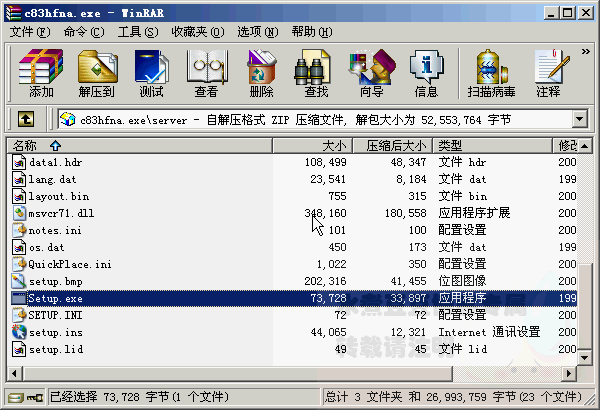Click the WinRAR title bar books icon
The height and width of the screenshot is (410, 600).
13,13
